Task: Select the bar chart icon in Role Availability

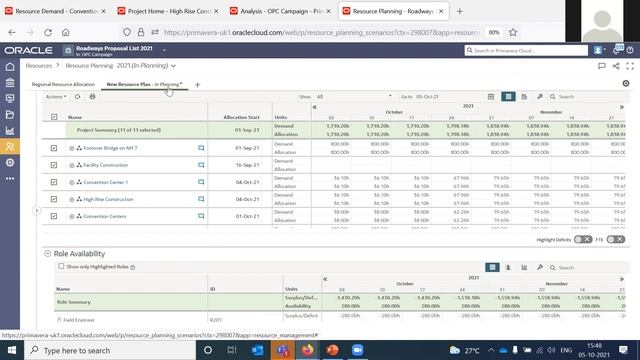Action: click(509, 267)
